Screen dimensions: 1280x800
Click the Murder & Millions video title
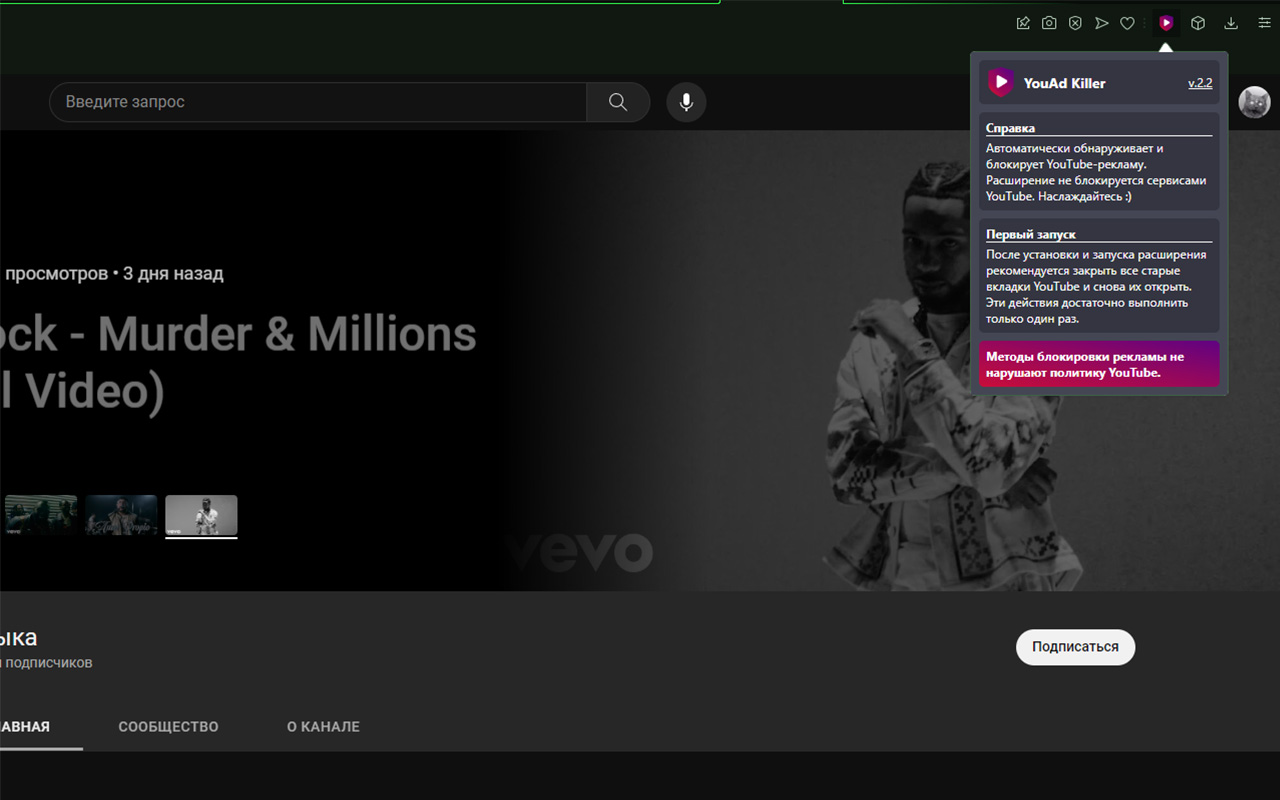pos(238,362)
